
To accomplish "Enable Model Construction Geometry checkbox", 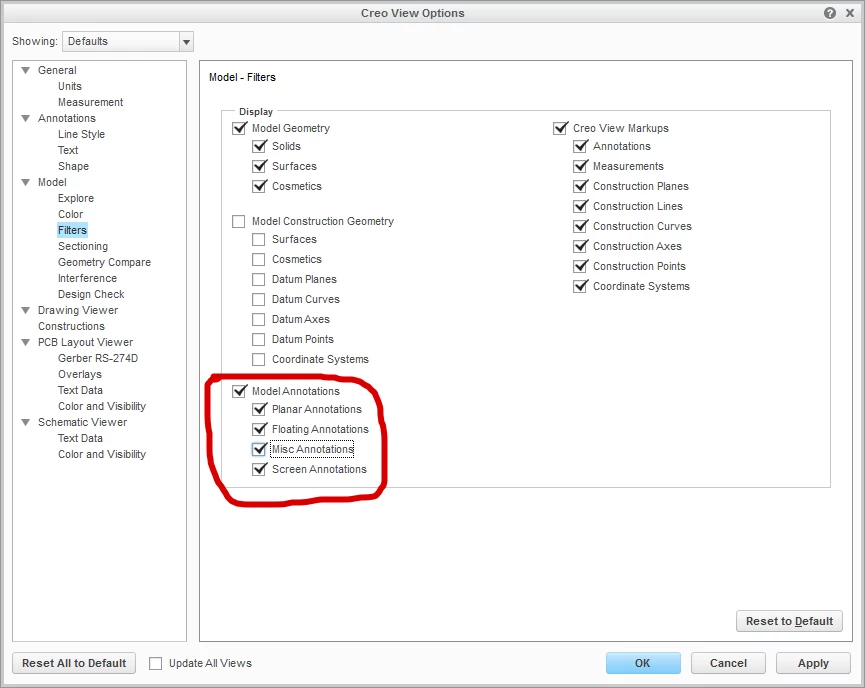I will 238,221.
